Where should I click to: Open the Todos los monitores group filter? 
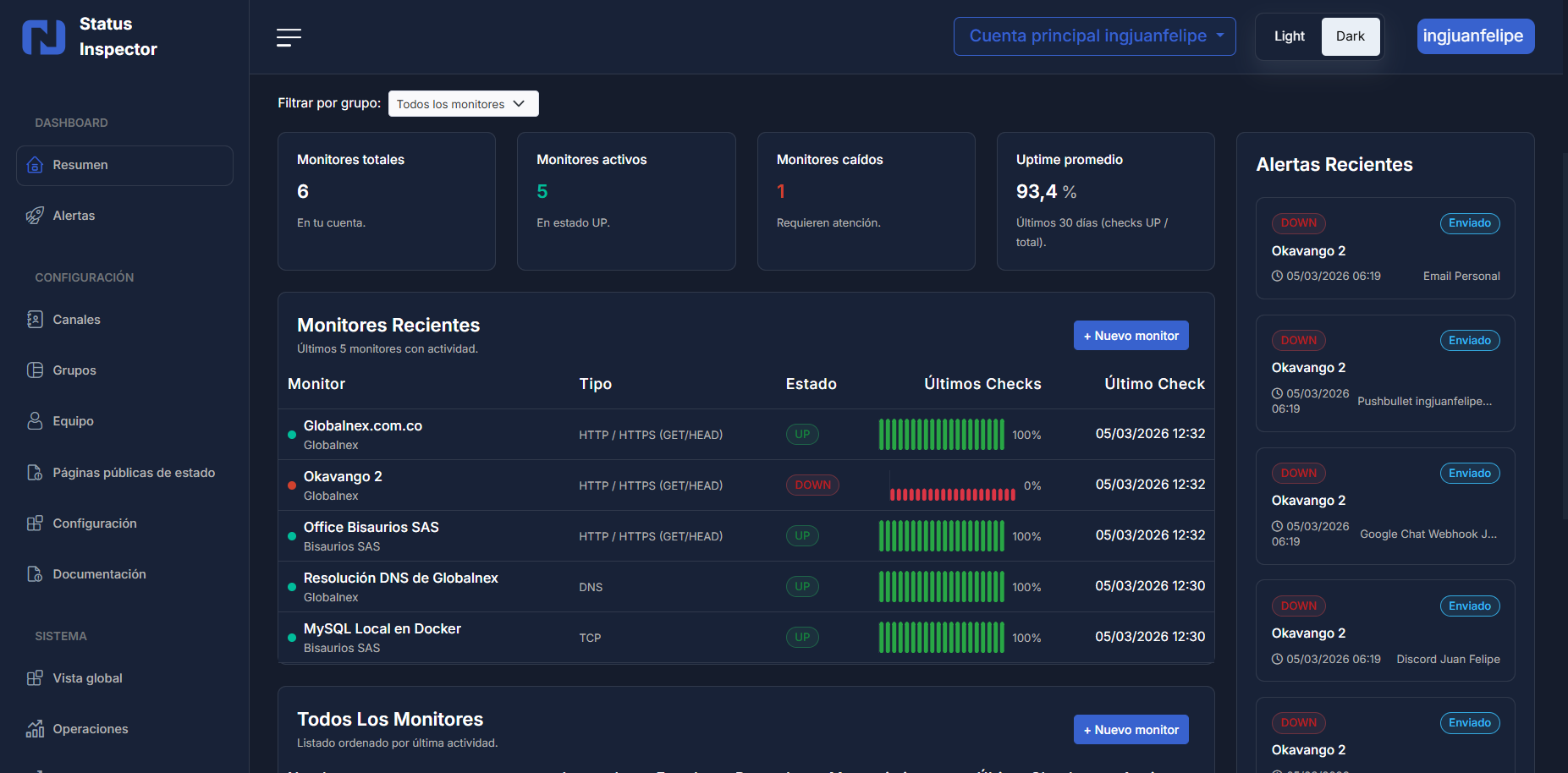(x=463, y=104)
